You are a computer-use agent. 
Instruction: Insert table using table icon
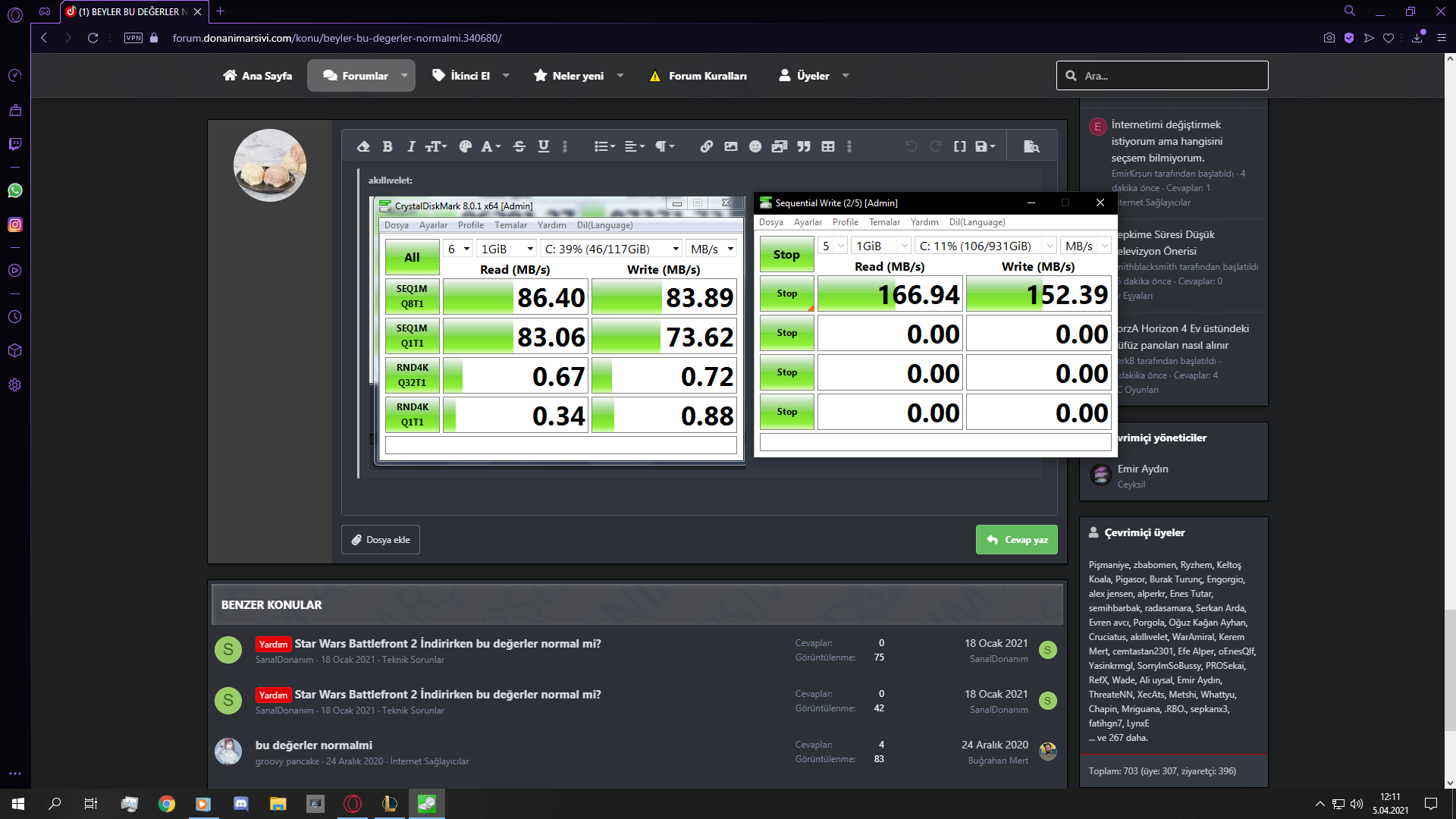point(828,146)
